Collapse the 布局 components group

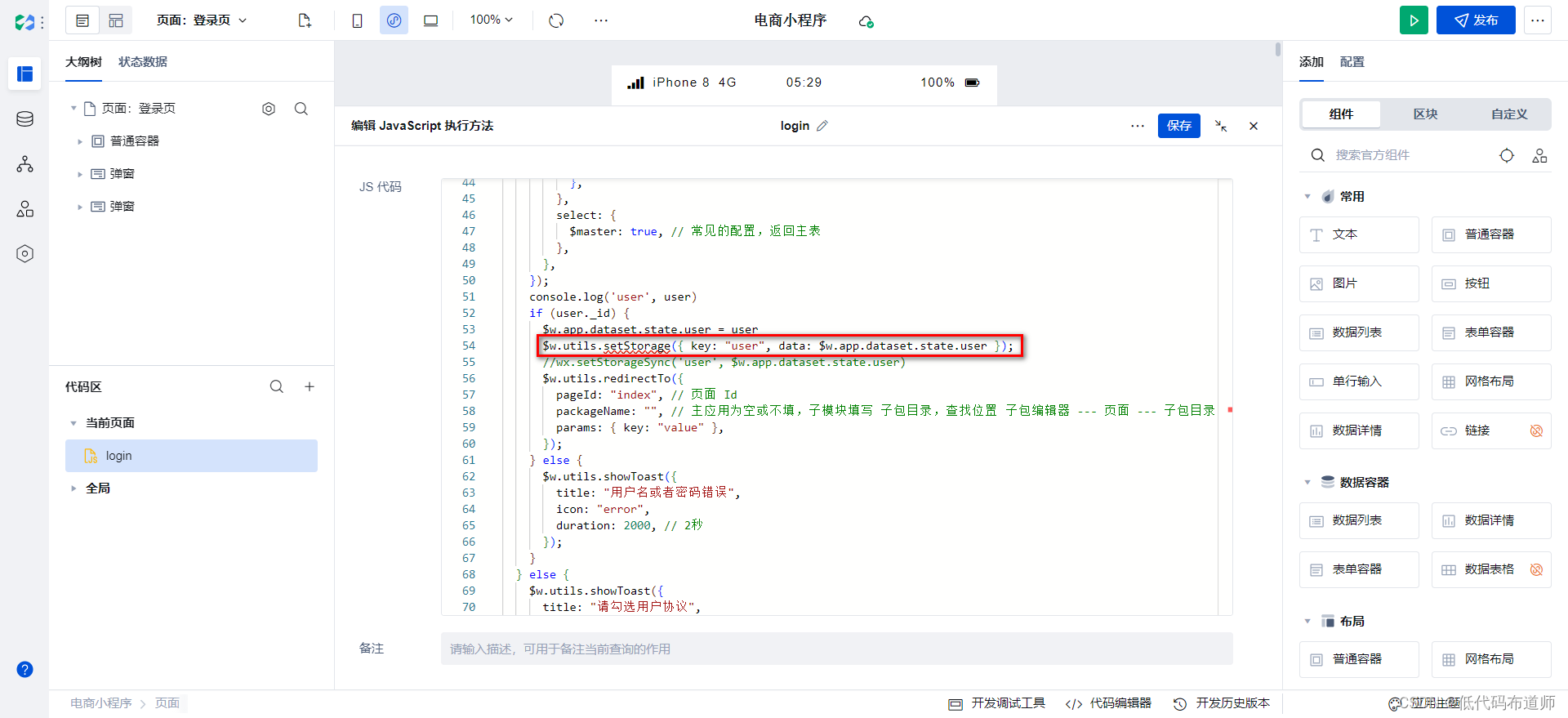click(x=1307, y=622)
